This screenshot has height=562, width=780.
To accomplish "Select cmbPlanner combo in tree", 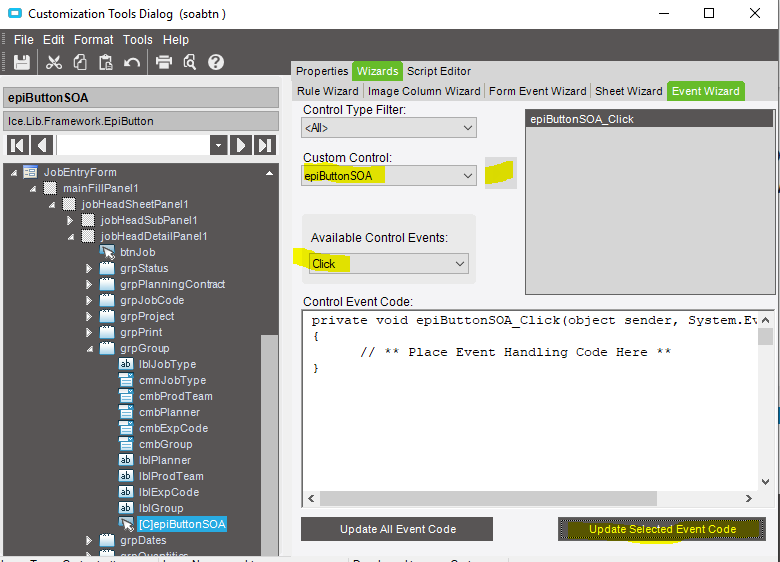I will click(x=169, y=412).
